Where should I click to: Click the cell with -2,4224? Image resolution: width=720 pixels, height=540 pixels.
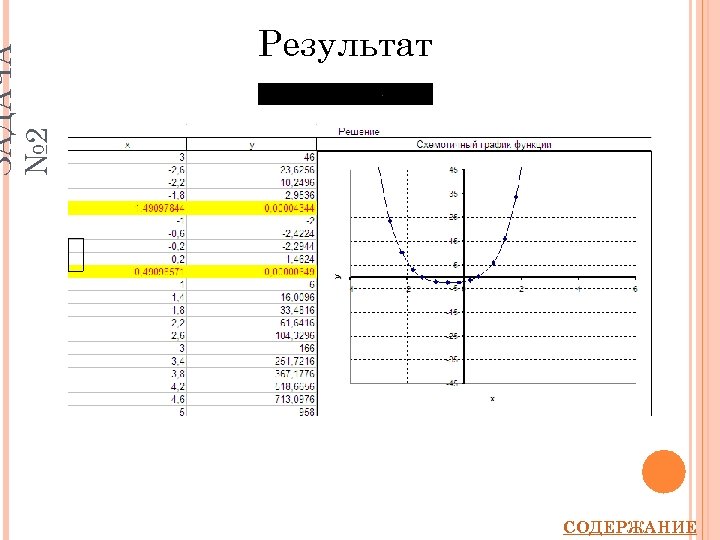[252, 233]
